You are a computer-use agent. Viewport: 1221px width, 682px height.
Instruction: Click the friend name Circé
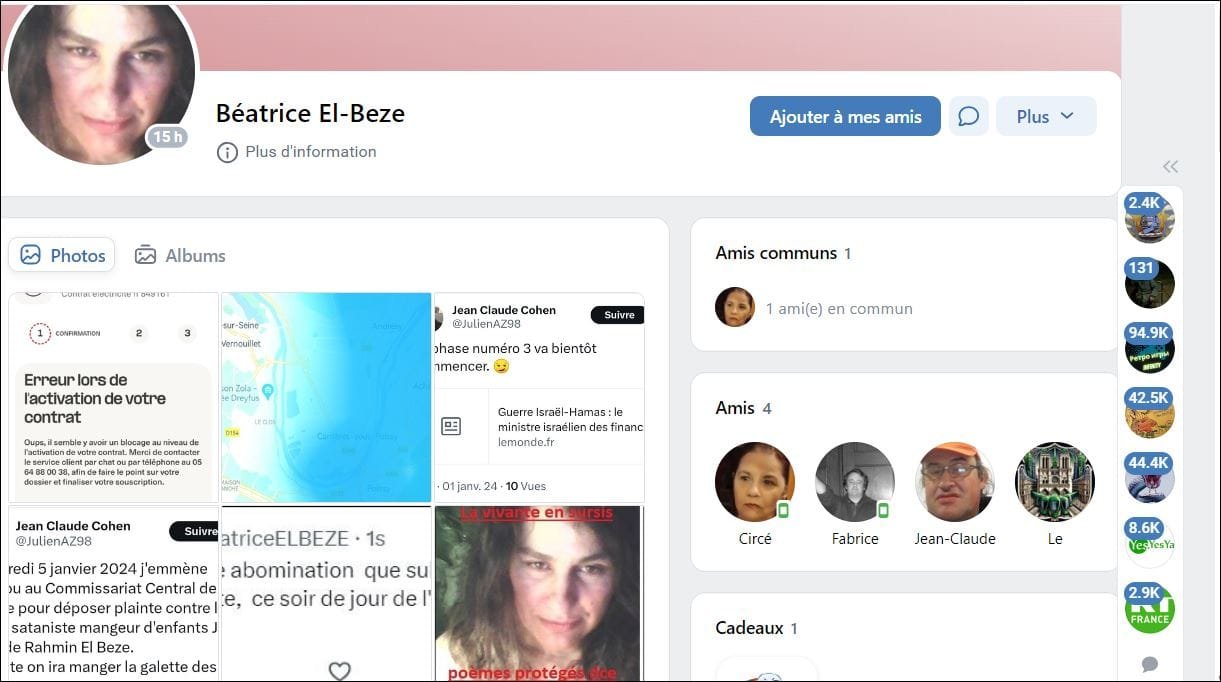(x=755, y=539)
